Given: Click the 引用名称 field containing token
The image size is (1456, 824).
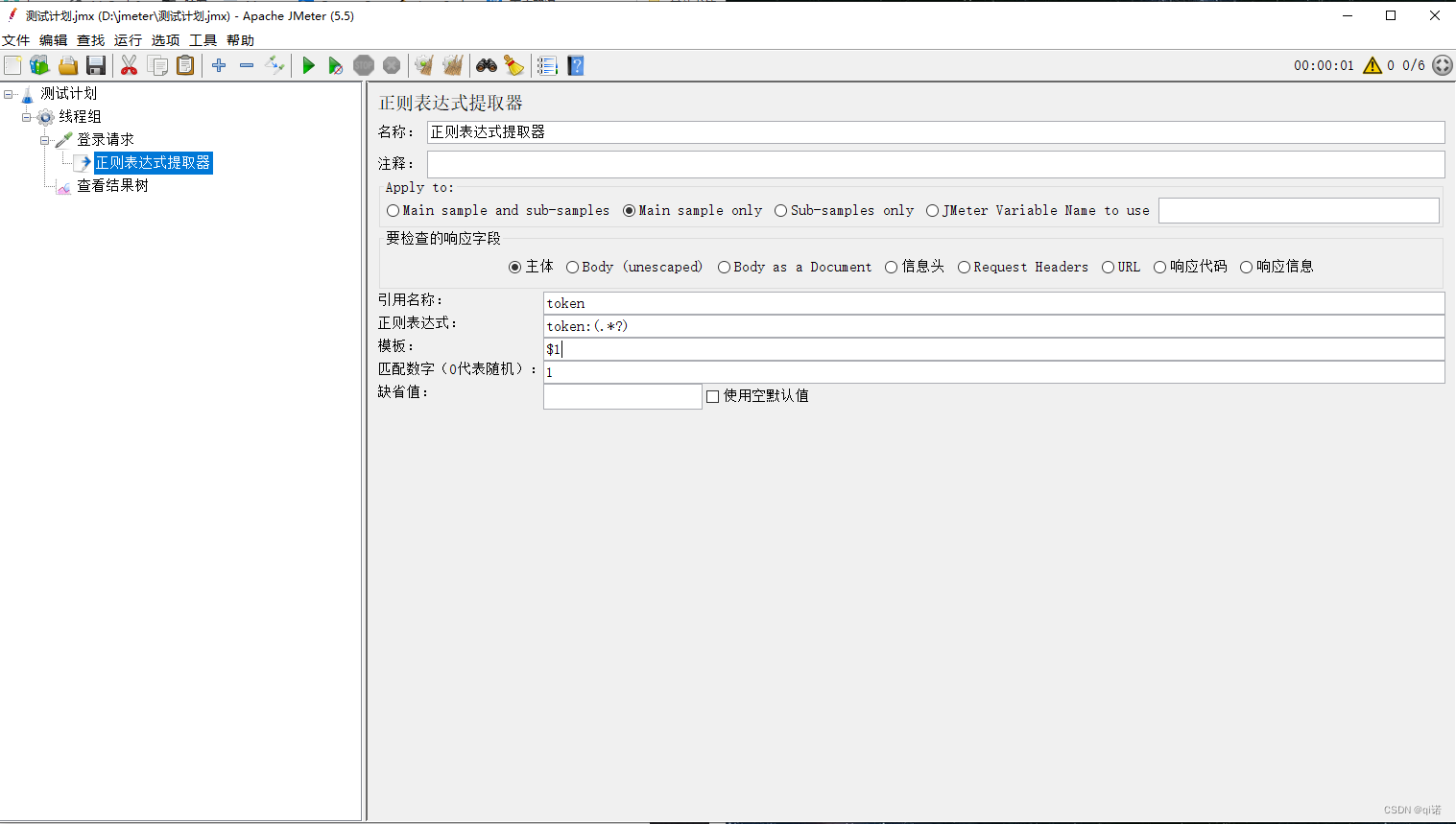Looking at the screenshot, I should coord(993,303).
